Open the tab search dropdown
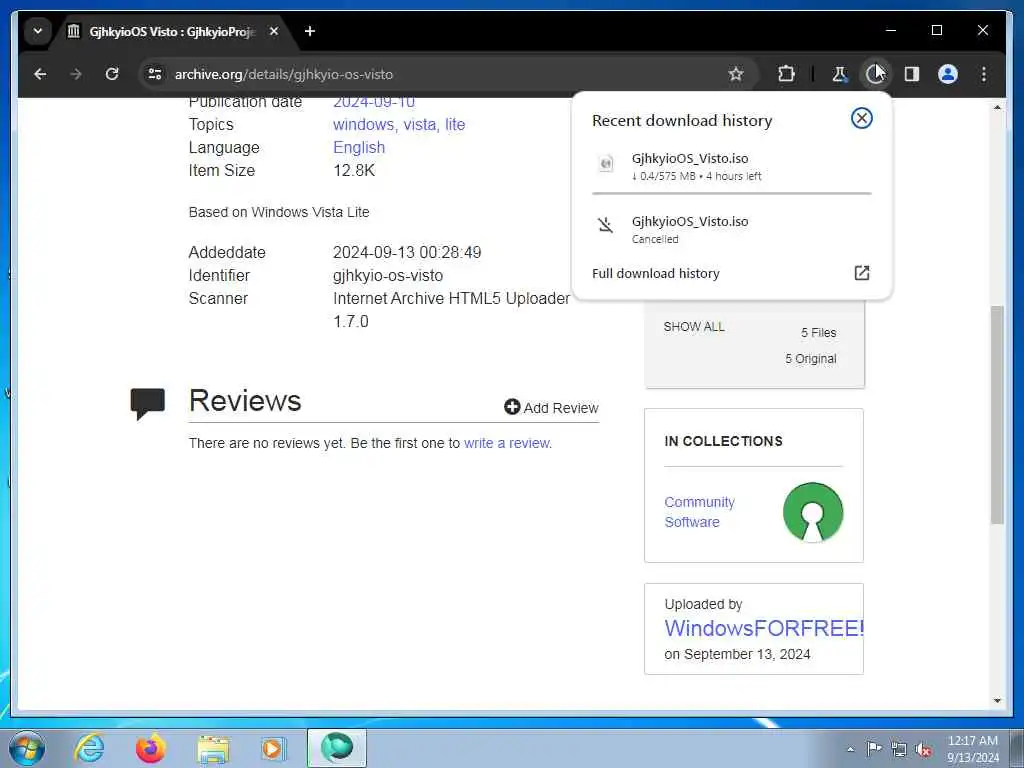 [38, 31]
